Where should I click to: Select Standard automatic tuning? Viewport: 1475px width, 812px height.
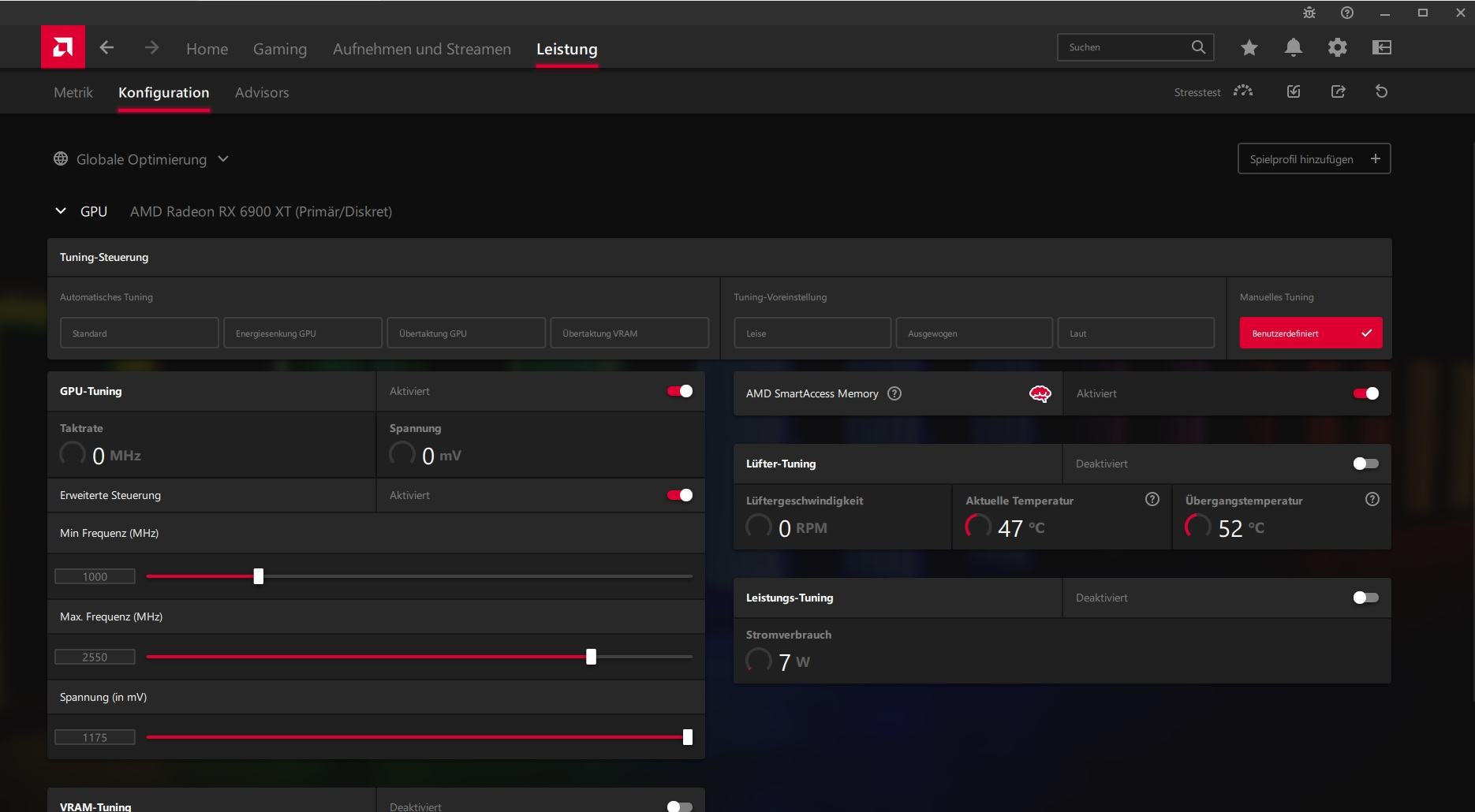click(140, 333)
